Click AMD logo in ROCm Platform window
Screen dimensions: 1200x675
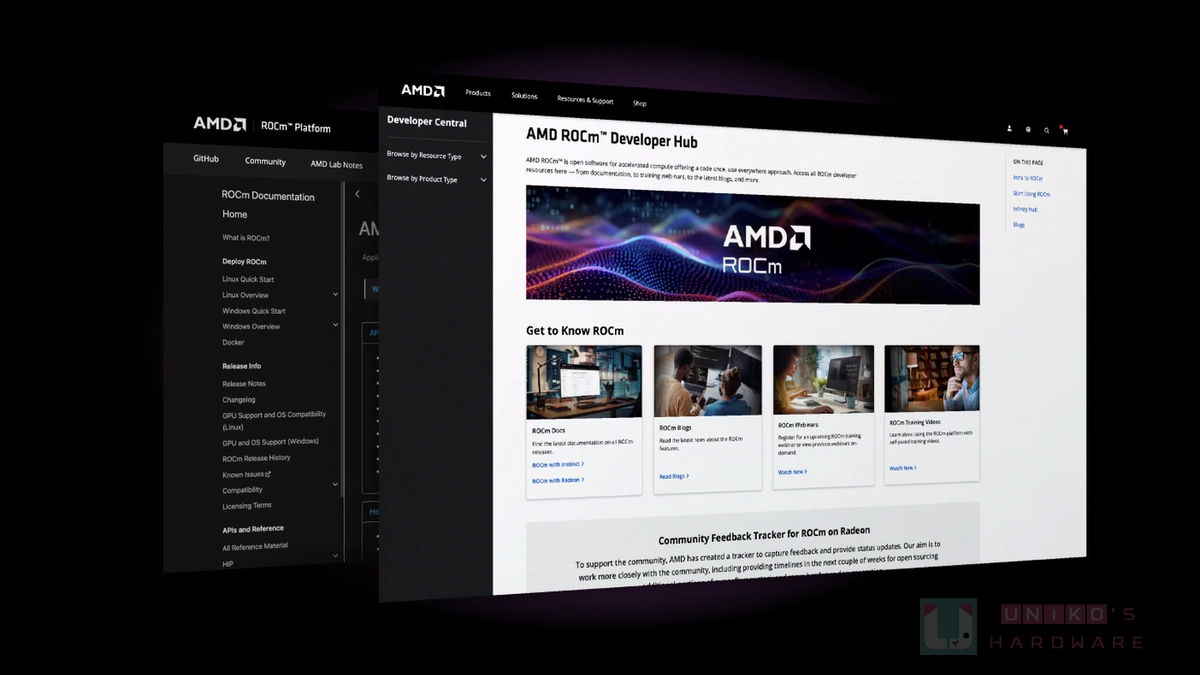tap(219, 124)
